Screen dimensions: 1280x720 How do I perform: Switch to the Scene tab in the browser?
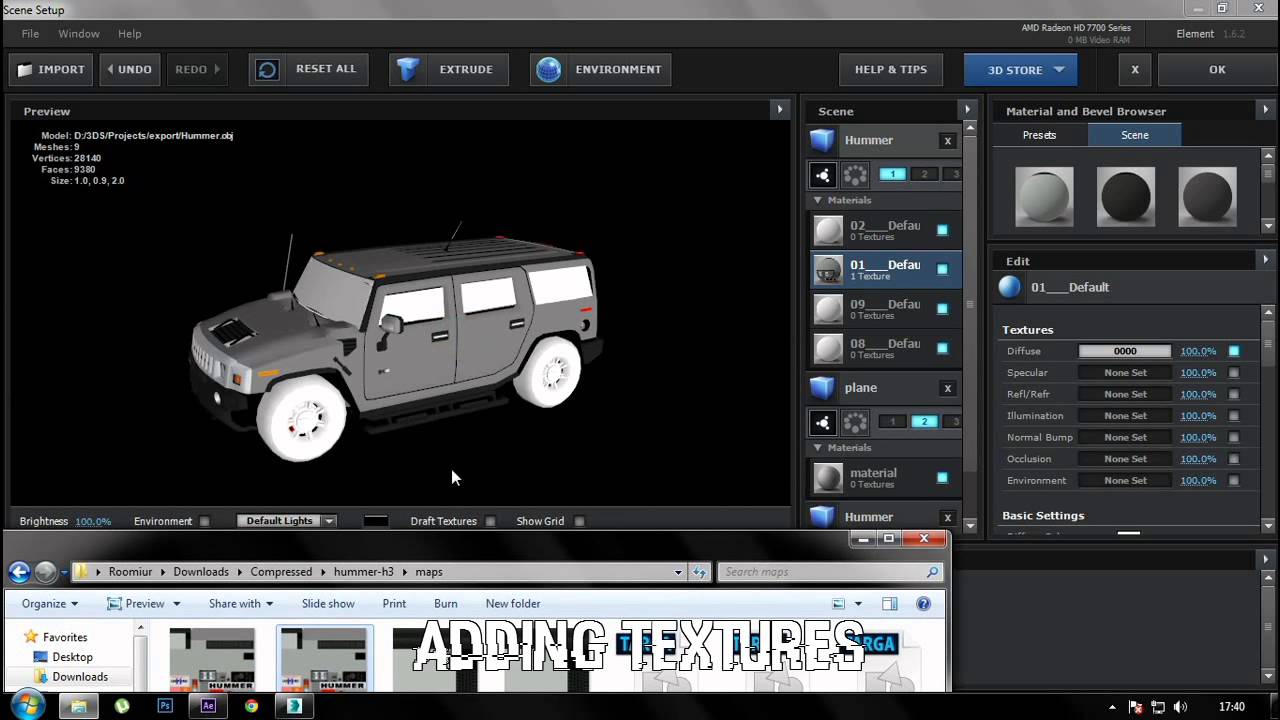[1135, 135]
